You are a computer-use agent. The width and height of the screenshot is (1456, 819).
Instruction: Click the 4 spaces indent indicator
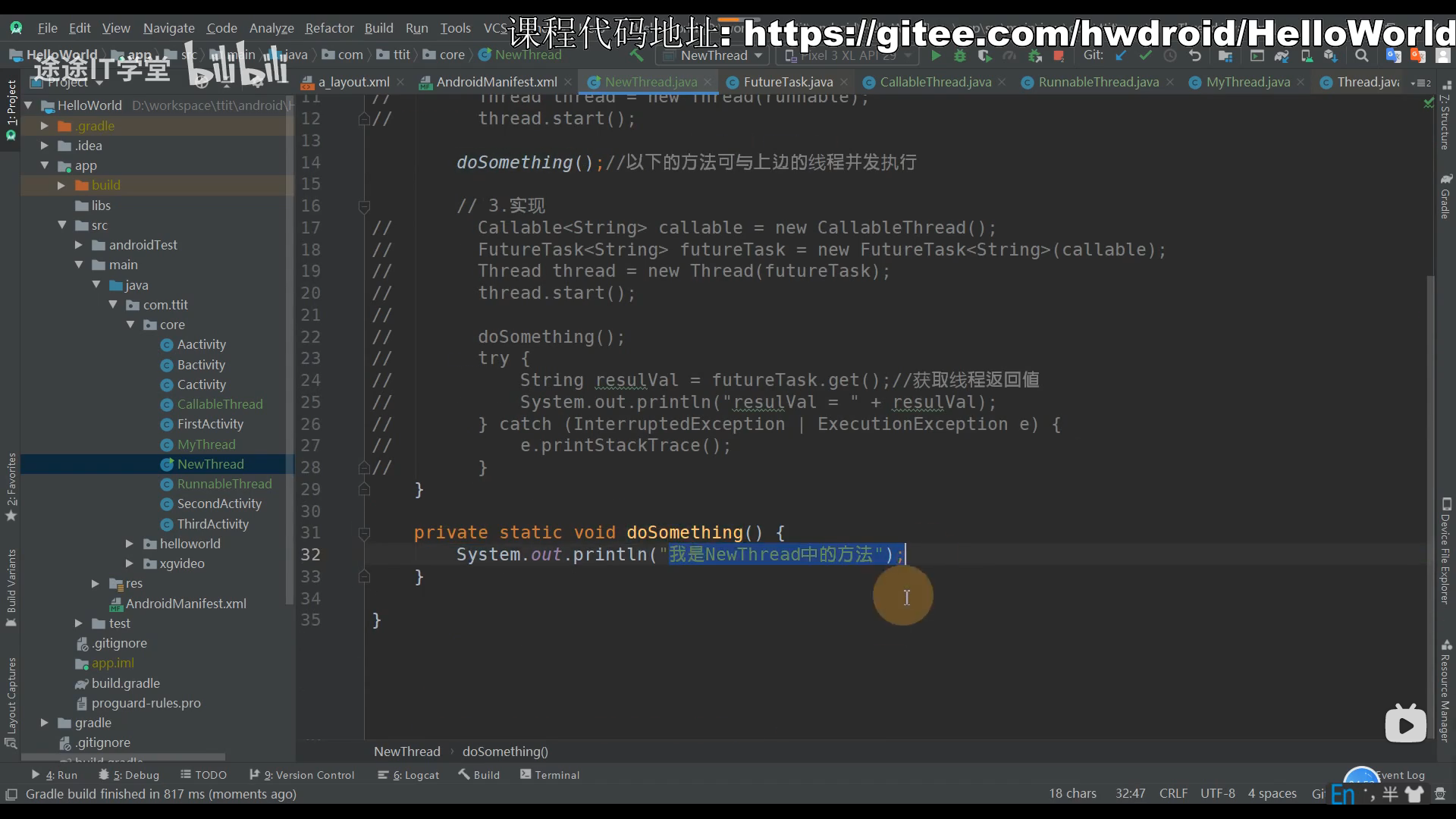pyautogui.click(x=1272, y=793)
